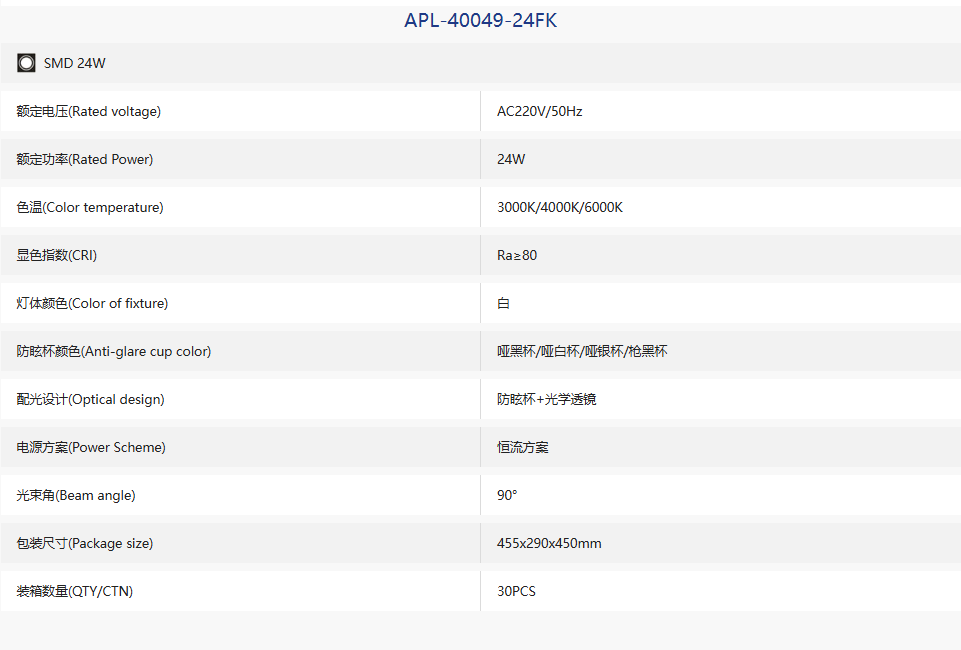Click the round SMD lamp icon
Screen dimensions: 961x650
[x=26, y=63]
